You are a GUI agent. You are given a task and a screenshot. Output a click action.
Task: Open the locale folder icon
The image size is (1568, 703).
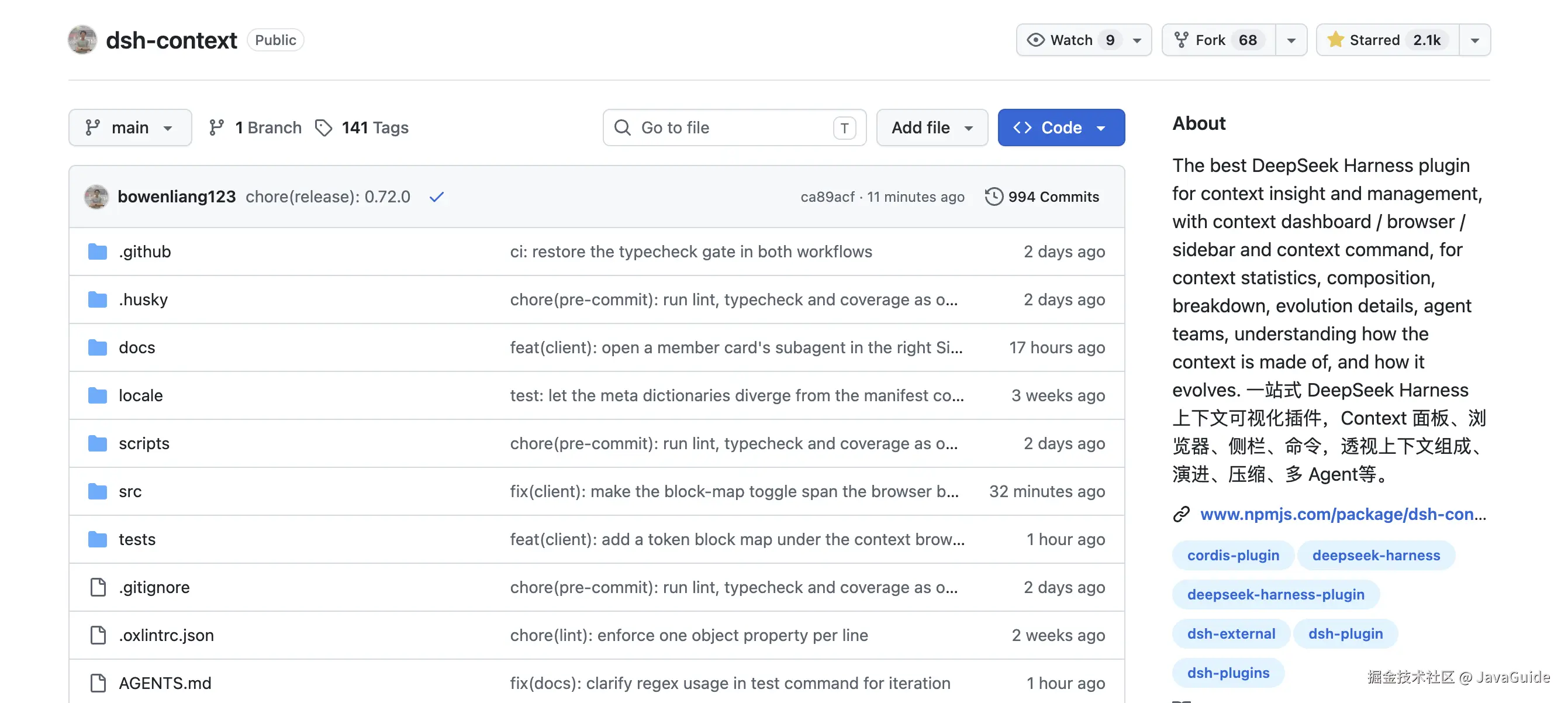tap(98, 395)
